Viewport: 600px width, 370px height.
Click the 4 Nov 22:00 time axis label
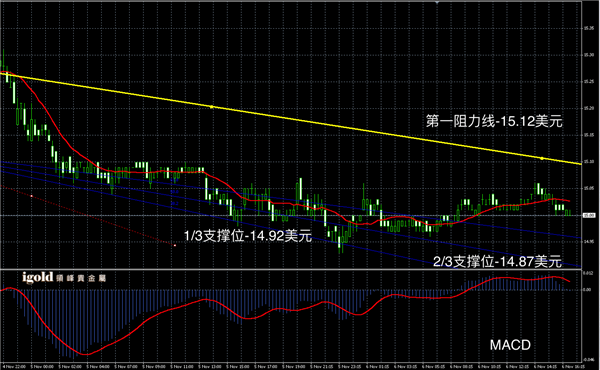[x=13, y=367]
